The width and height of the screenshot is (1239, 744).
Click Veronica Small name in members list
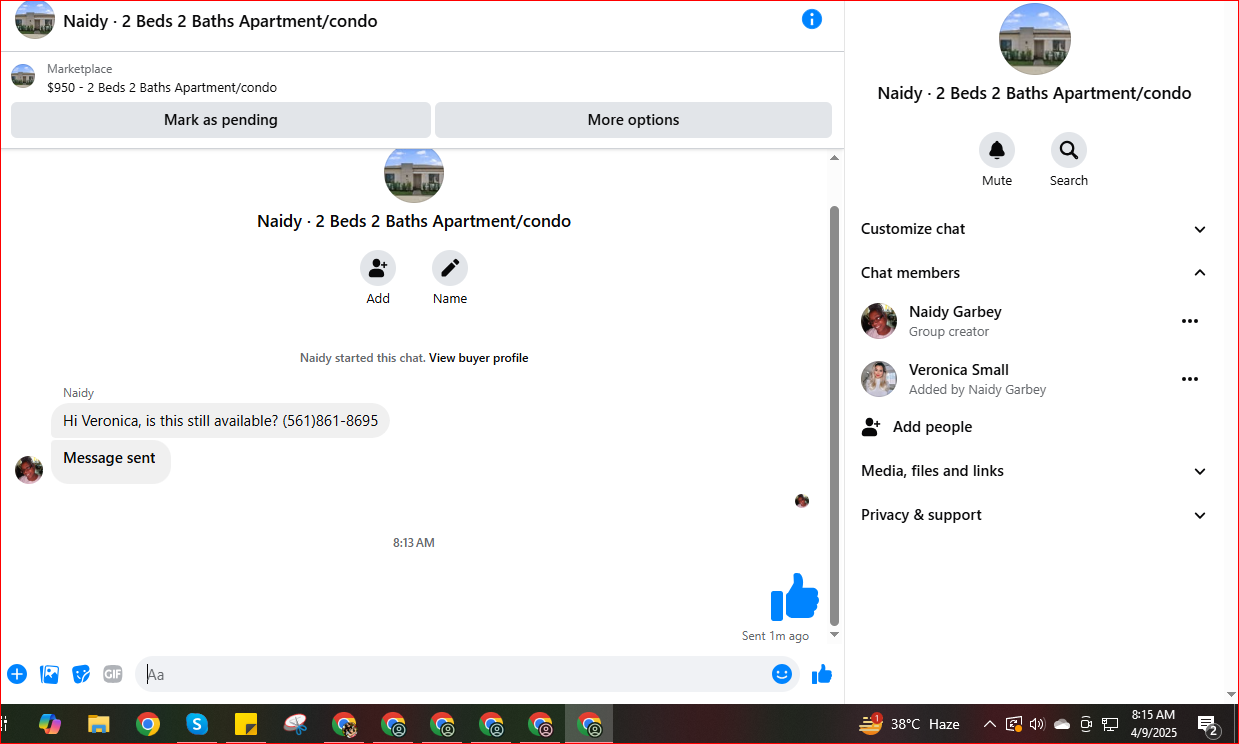(x=959, y=370)
